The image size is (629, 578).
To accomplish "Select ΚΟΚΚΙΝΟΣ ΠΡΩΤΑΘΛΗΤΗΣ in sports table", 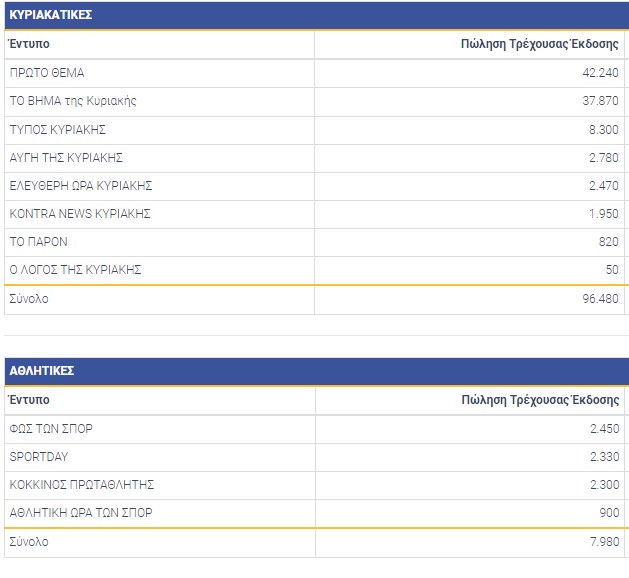I will click(82, 485).
